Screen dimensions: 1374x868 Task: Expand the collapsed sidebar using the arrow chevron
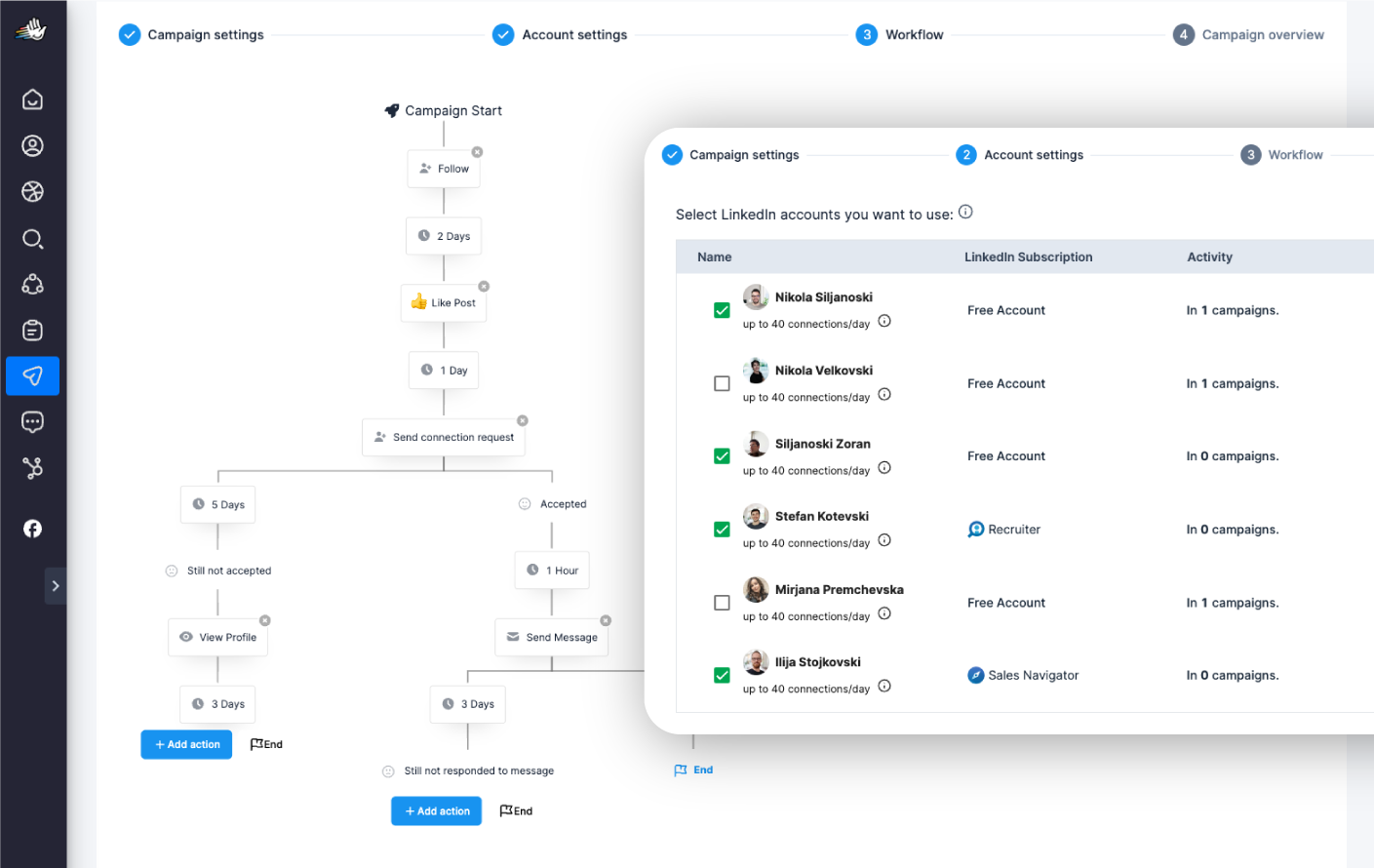(x=56, y=585)
